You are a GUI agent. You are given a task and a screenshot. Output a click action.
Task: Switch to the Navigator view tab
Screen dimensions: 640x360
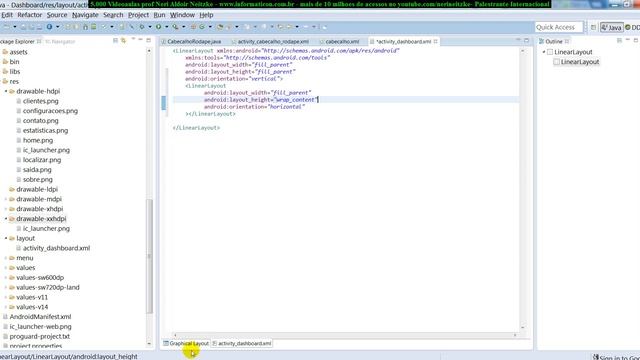click(x=60, y=42)
